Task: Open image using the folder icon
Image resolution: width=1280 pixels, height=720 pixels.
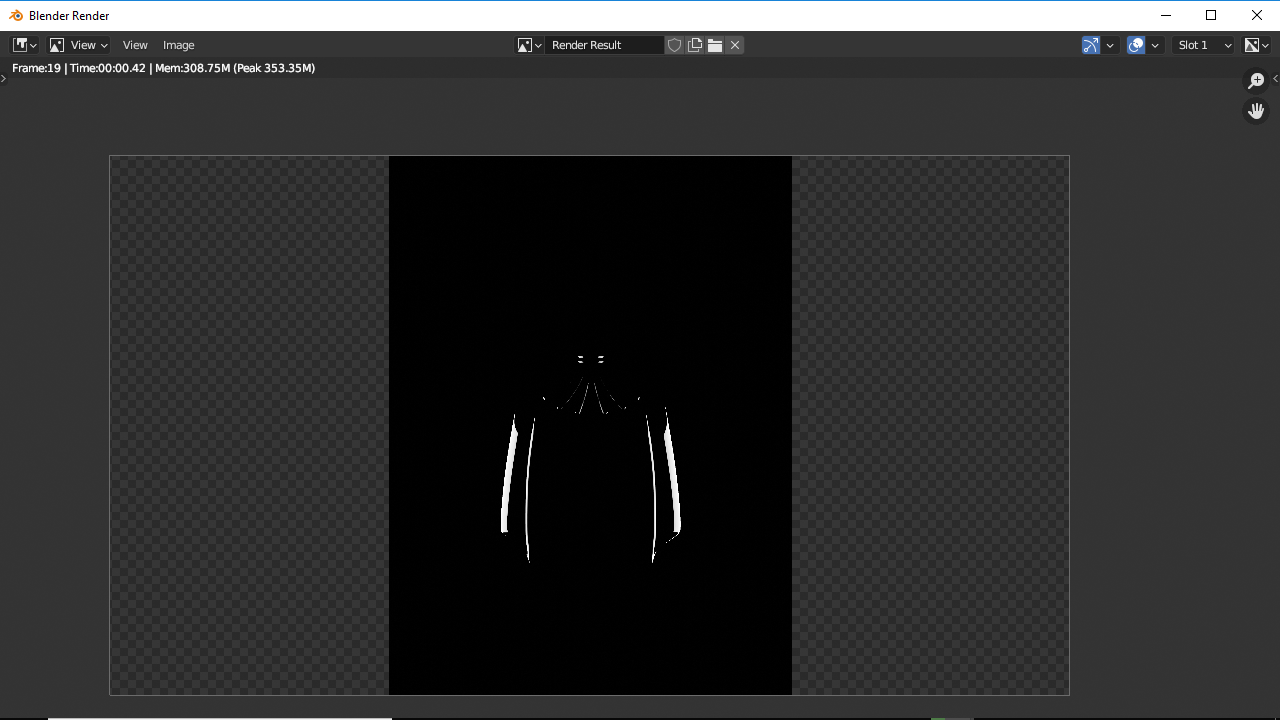Action: pyautogui.click(x=715, y=45)
